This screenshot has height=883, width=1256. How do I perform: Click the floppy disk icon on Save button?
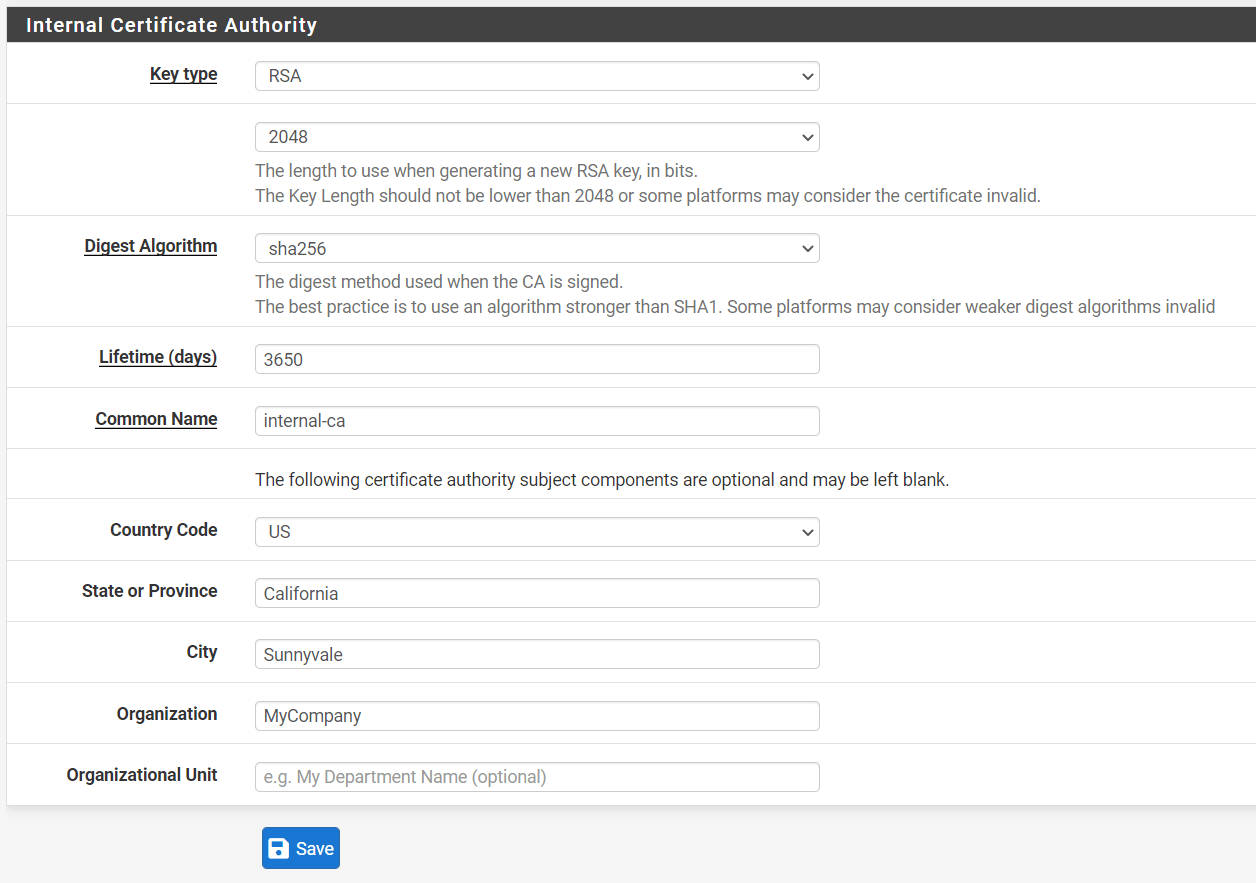pos(277,847)
